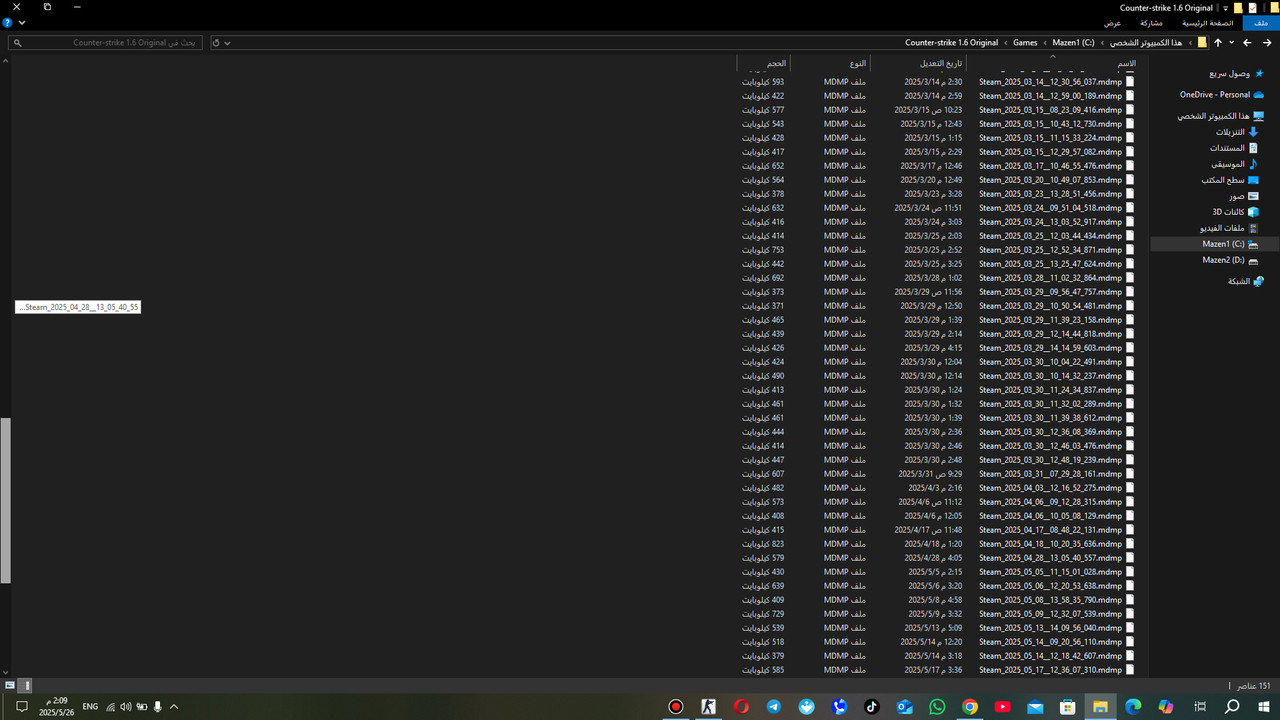Open TikTok from the taskbar

872,706
